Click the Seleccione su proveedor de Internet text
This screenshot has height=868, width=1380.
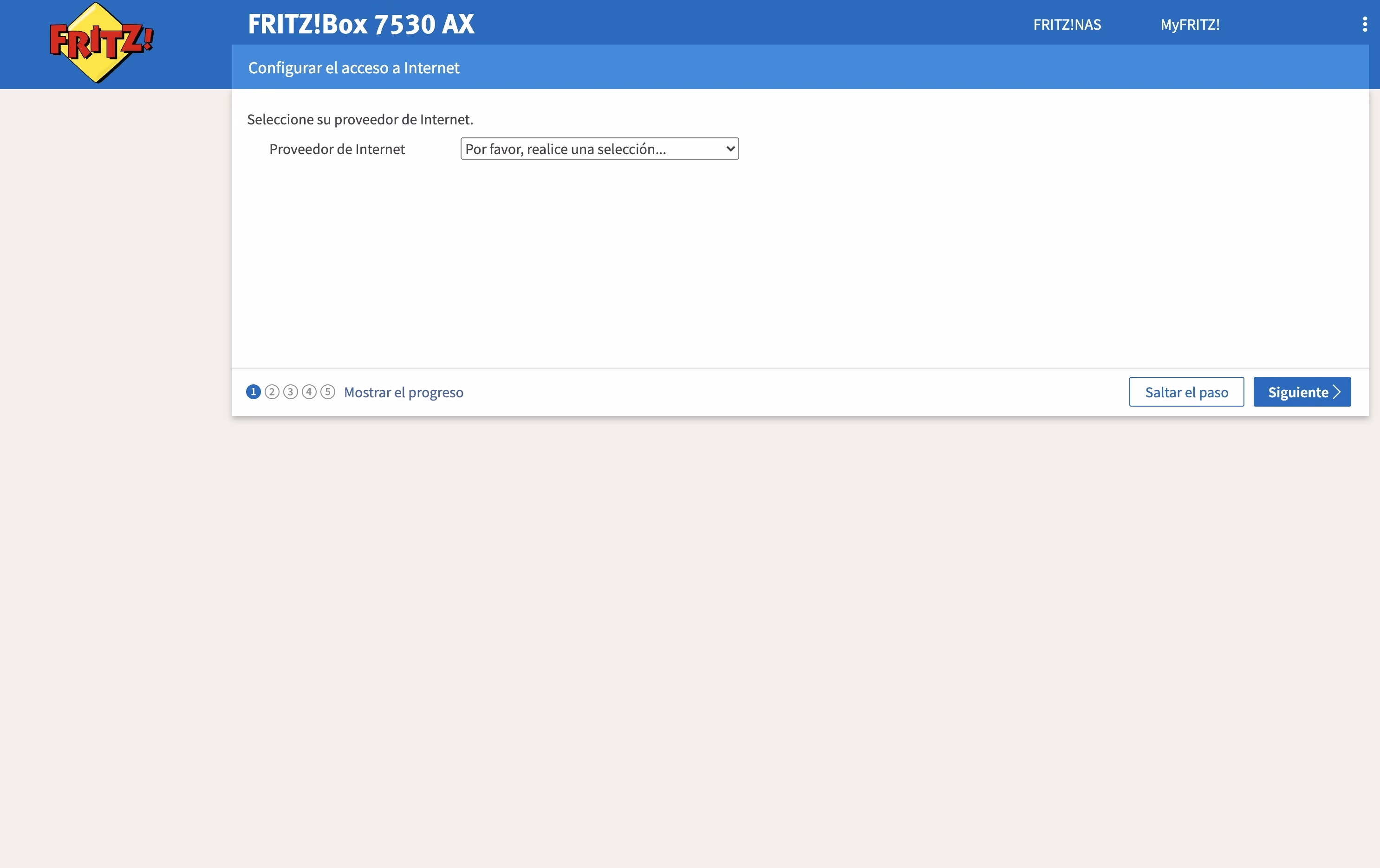pos(360,119)
